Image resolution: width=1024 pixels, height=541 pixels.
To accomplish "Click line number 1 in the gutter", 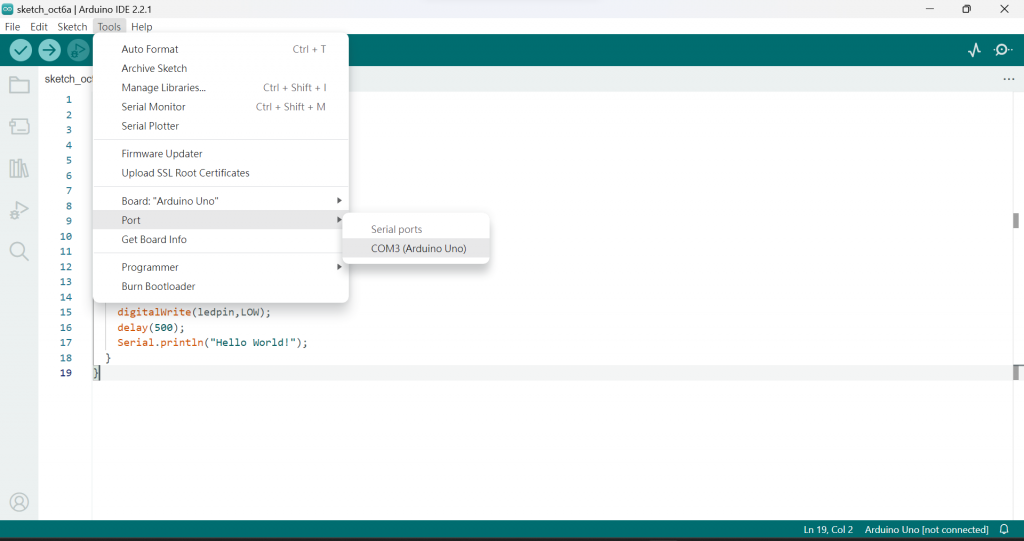I will pos(69,99).
